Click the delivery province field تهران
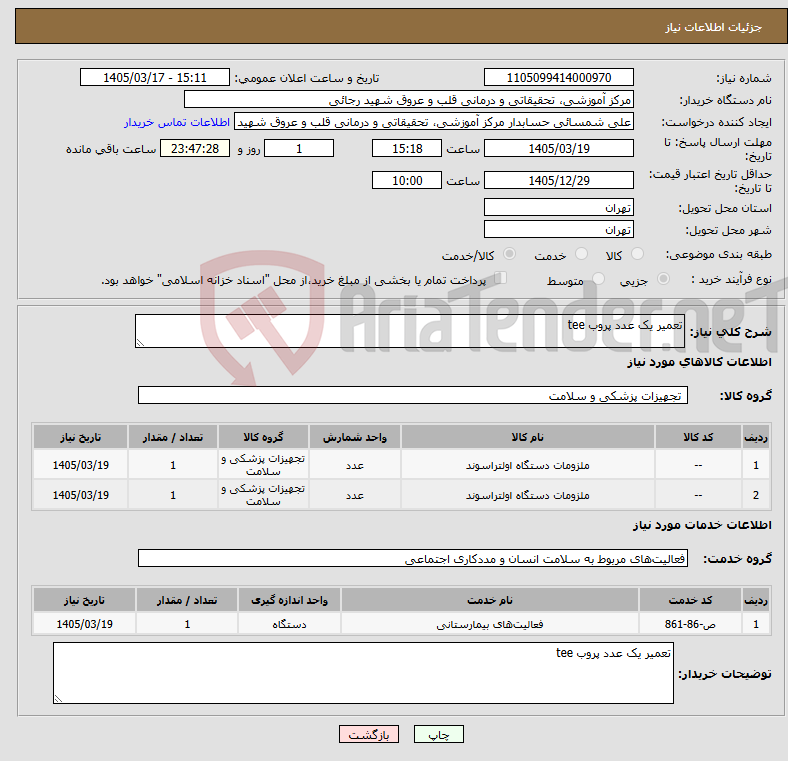The height and width of the screenshot is (761, 788). 558,207
